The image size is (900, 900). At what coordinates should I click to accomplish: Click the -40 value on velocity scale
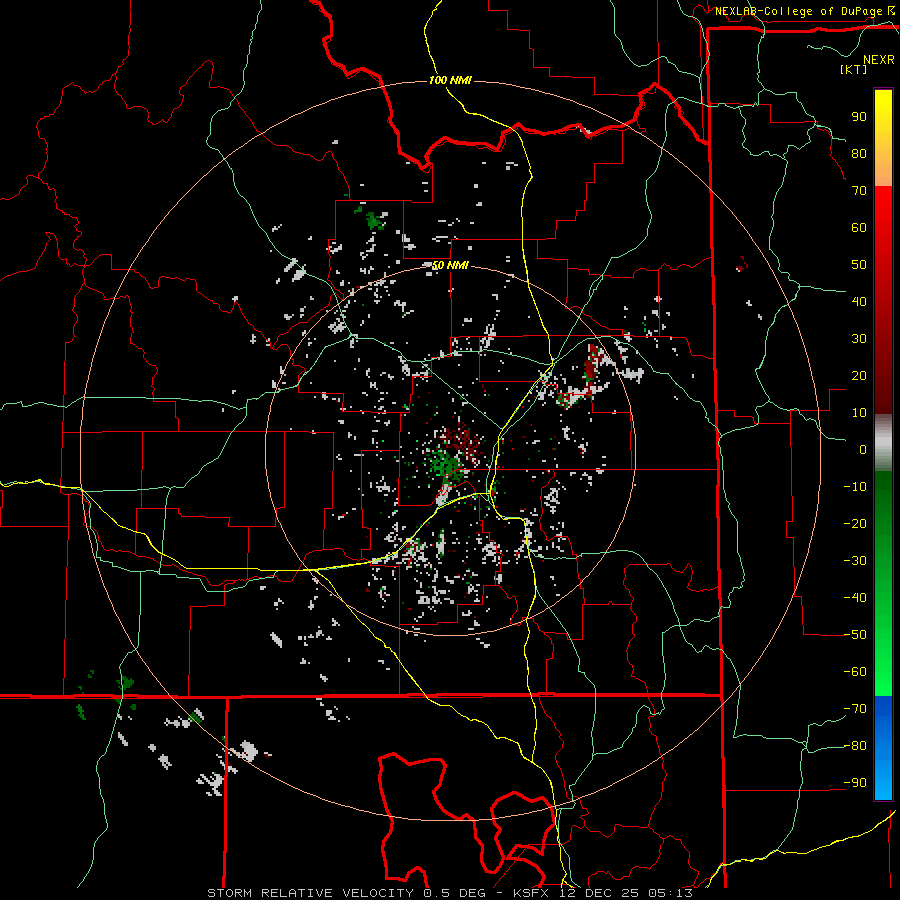[x=855, y=598]
